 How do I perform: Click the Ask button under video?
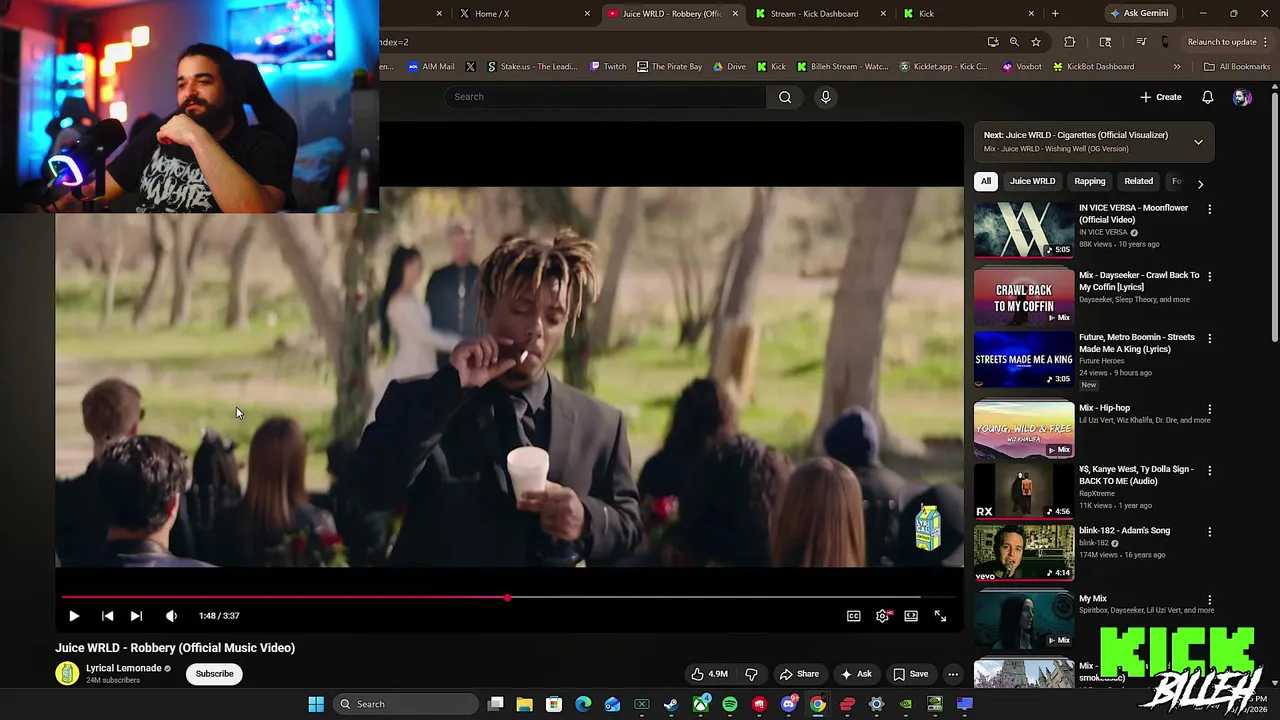click(x=856, y=674)
